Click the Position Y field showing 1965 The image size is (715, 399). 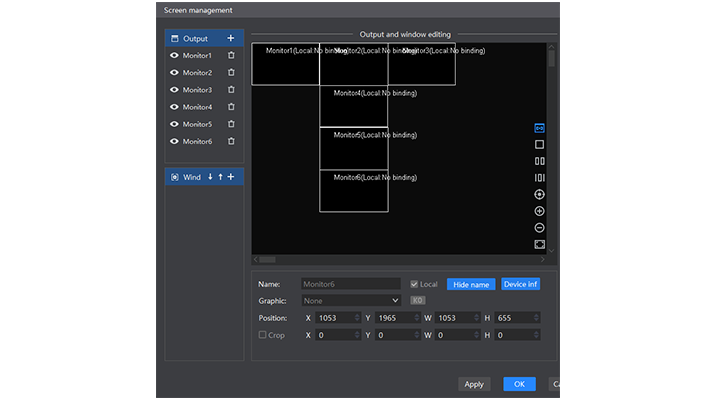398,318
